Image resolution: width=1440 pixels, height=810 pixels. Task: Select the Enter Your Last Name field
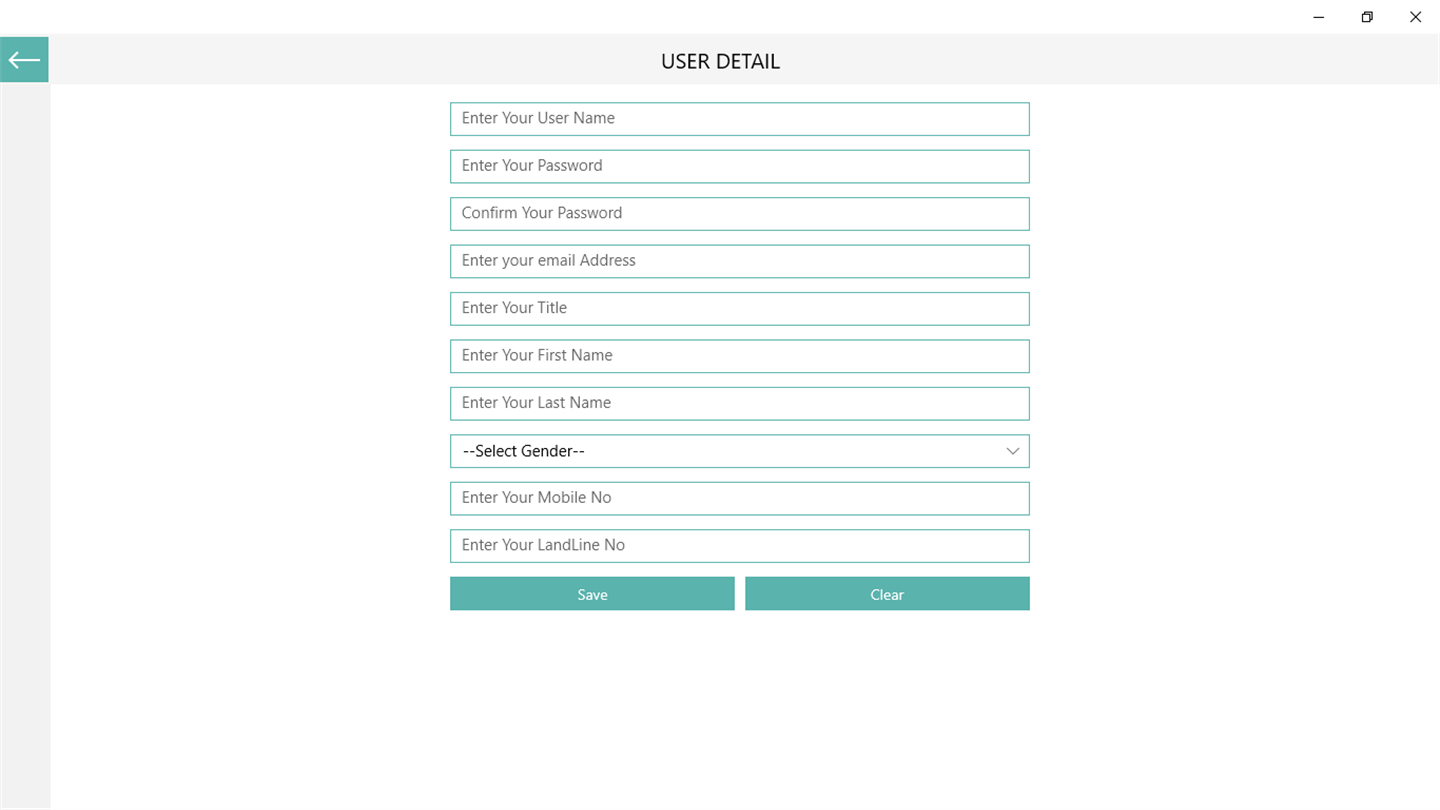[739, 403]
